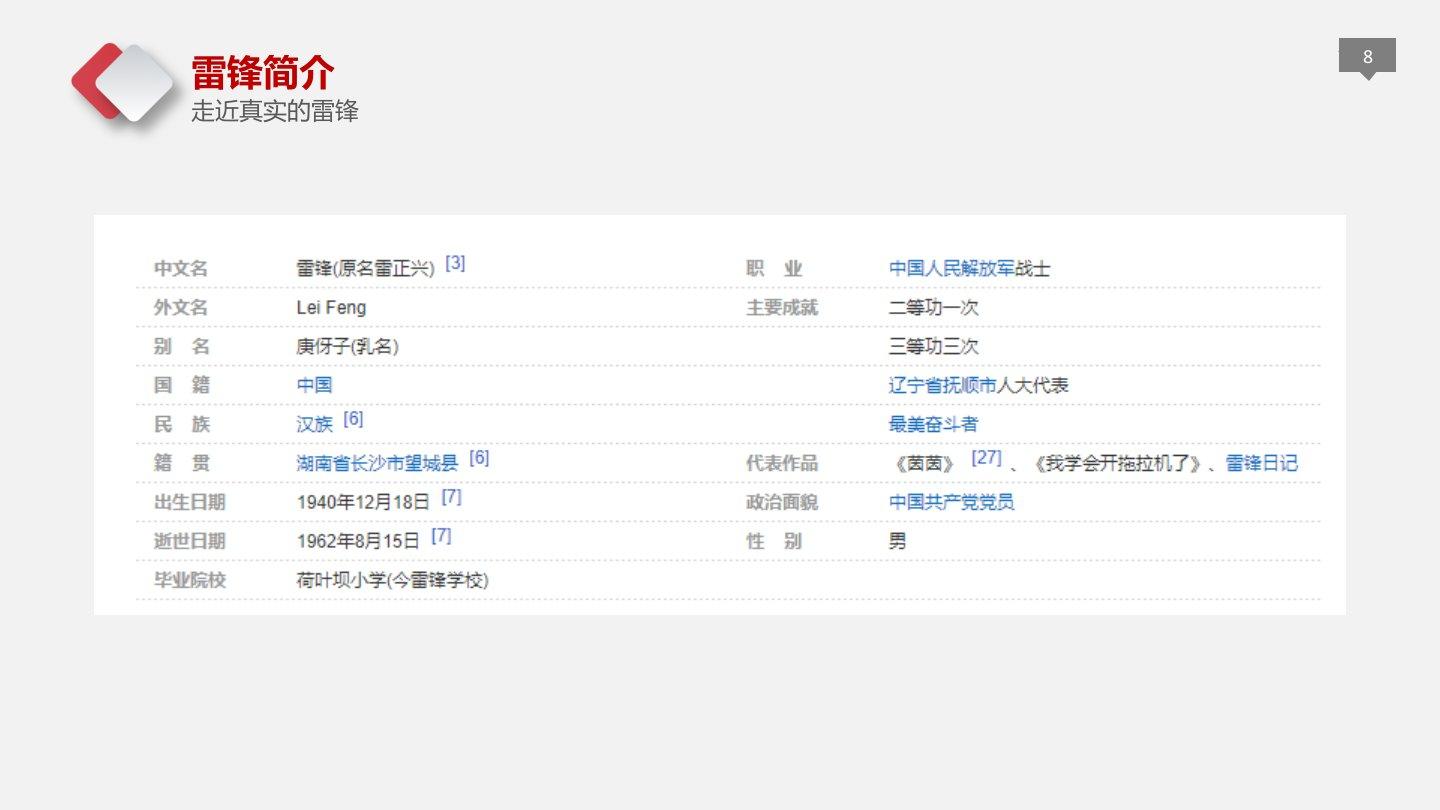Select the subtitle 走近真实的雷锋

275,111
